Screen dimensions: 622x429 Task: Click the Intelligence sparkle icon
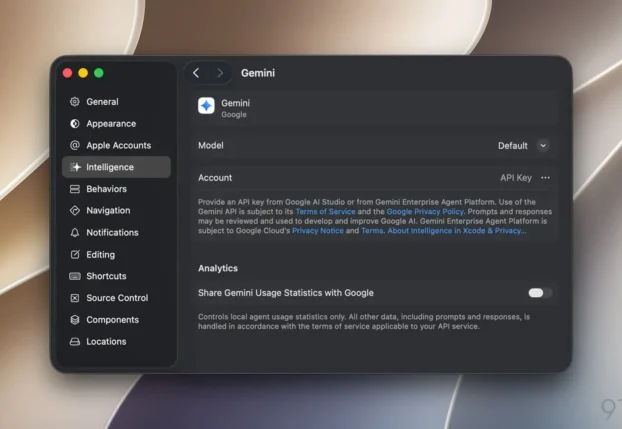point(75,167)
